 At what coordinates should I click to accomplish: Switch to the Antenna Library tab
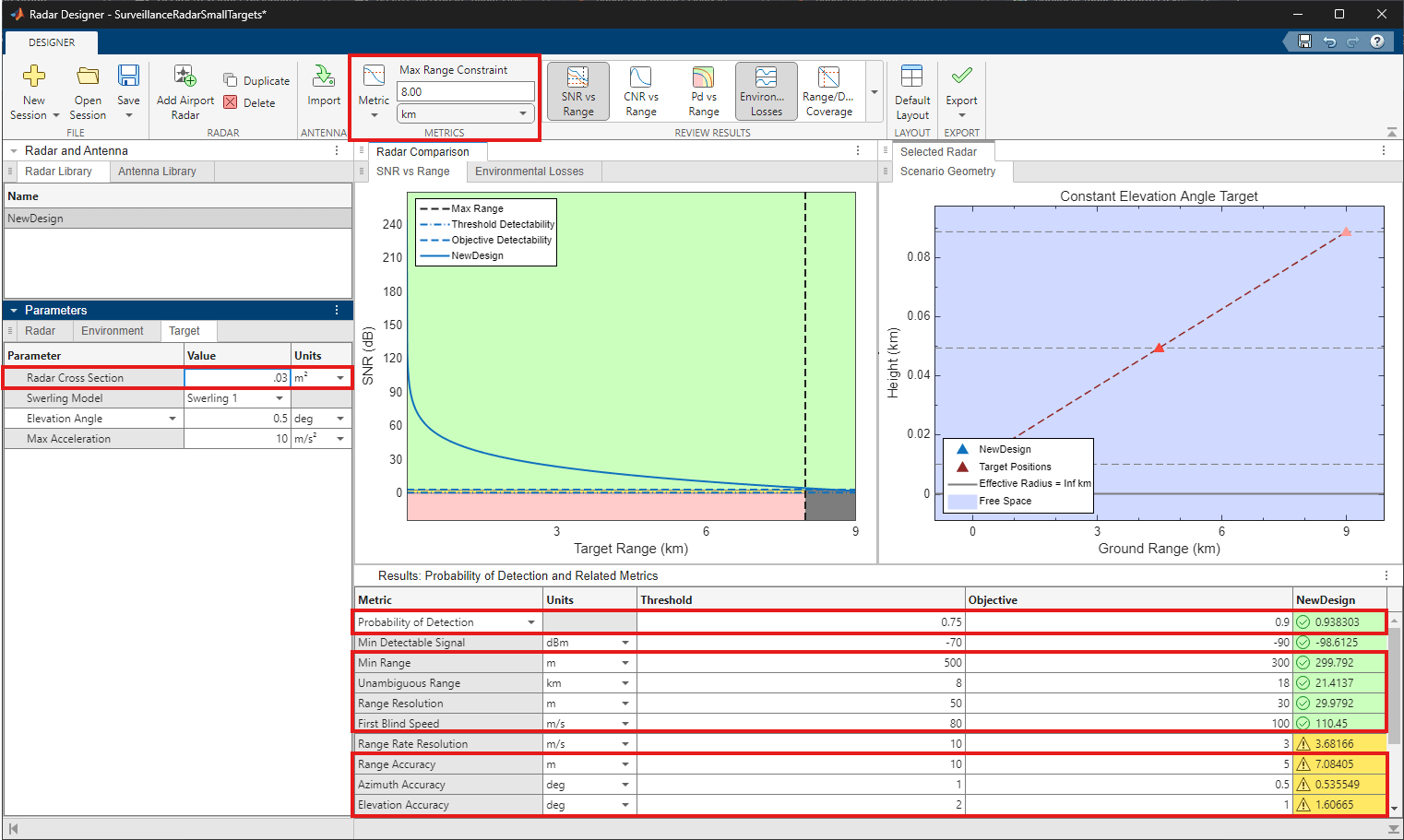tap(157, 172)
